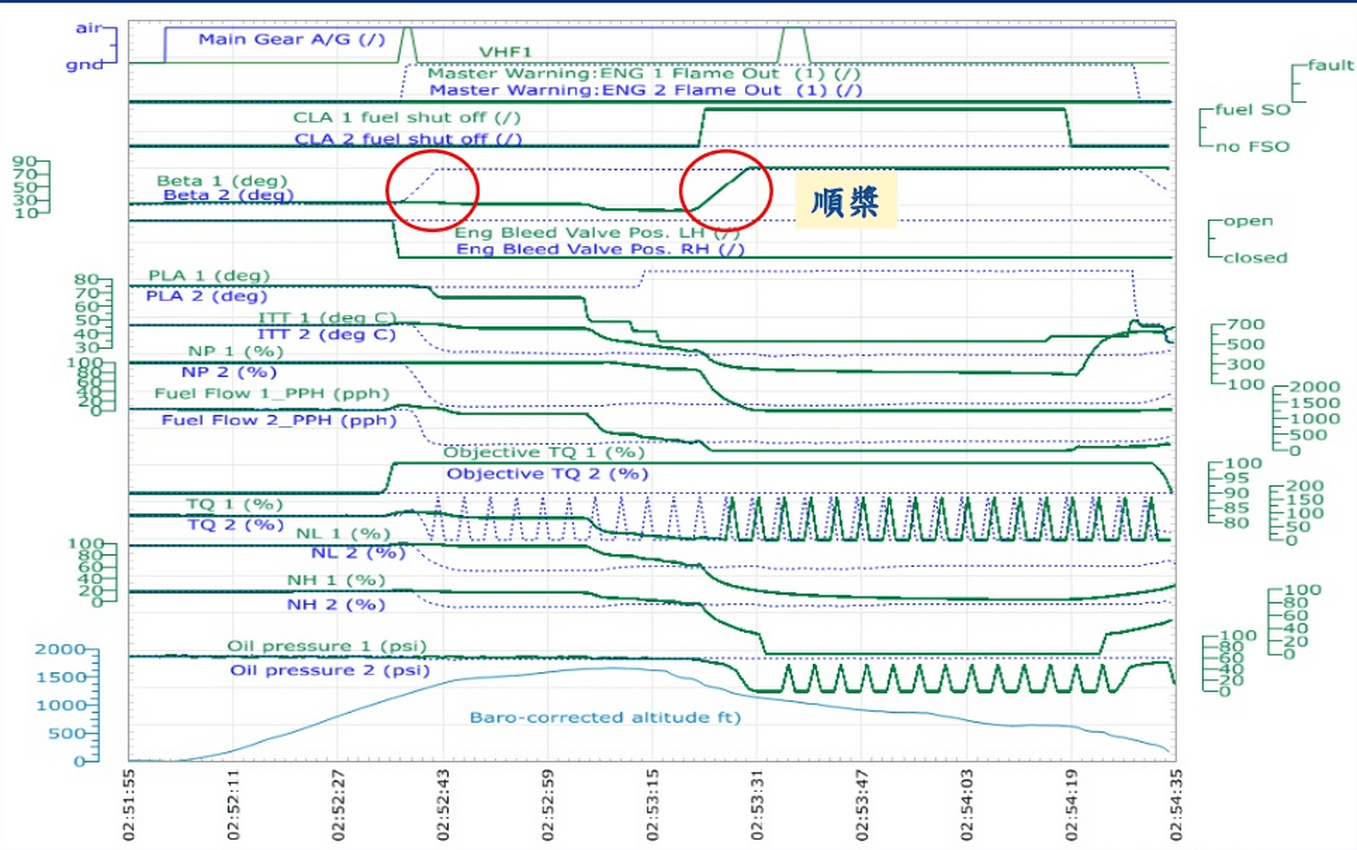Click the NH 1 (%) label
The height and width of the screenshot is (850, 1357).
pyautogui.click(x=336, y=581)
